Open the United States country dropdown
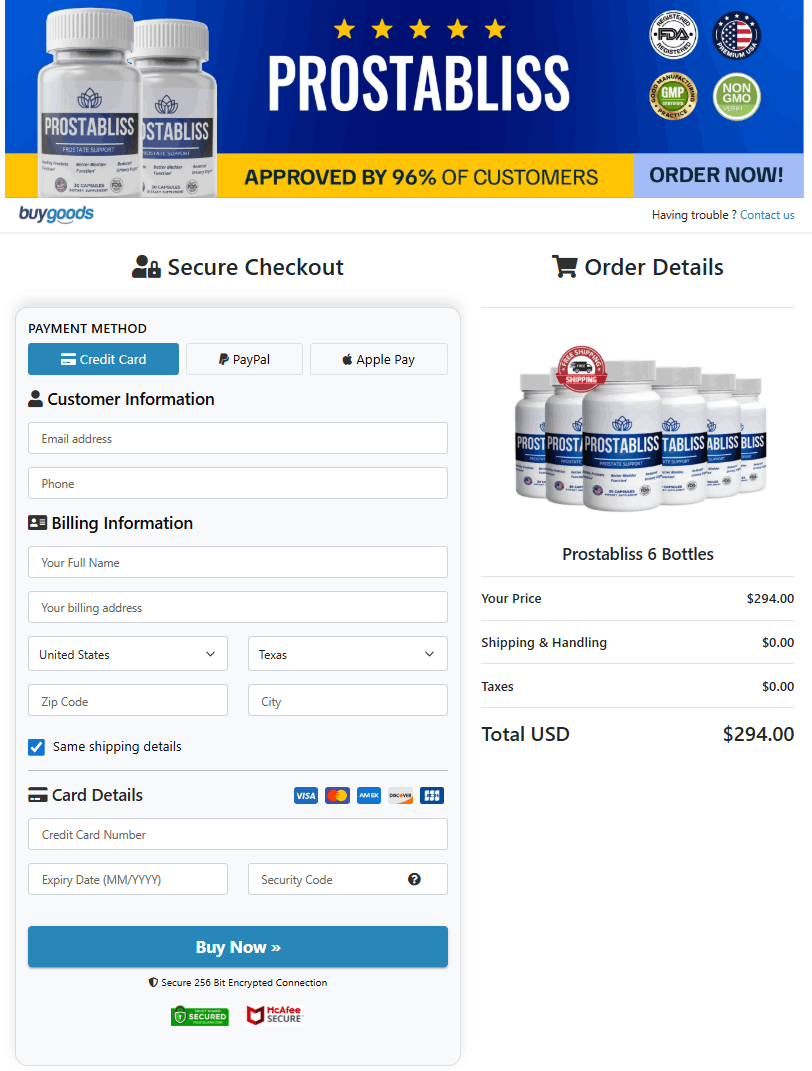This screenshot has width=812, height=1071. [128, 655]
